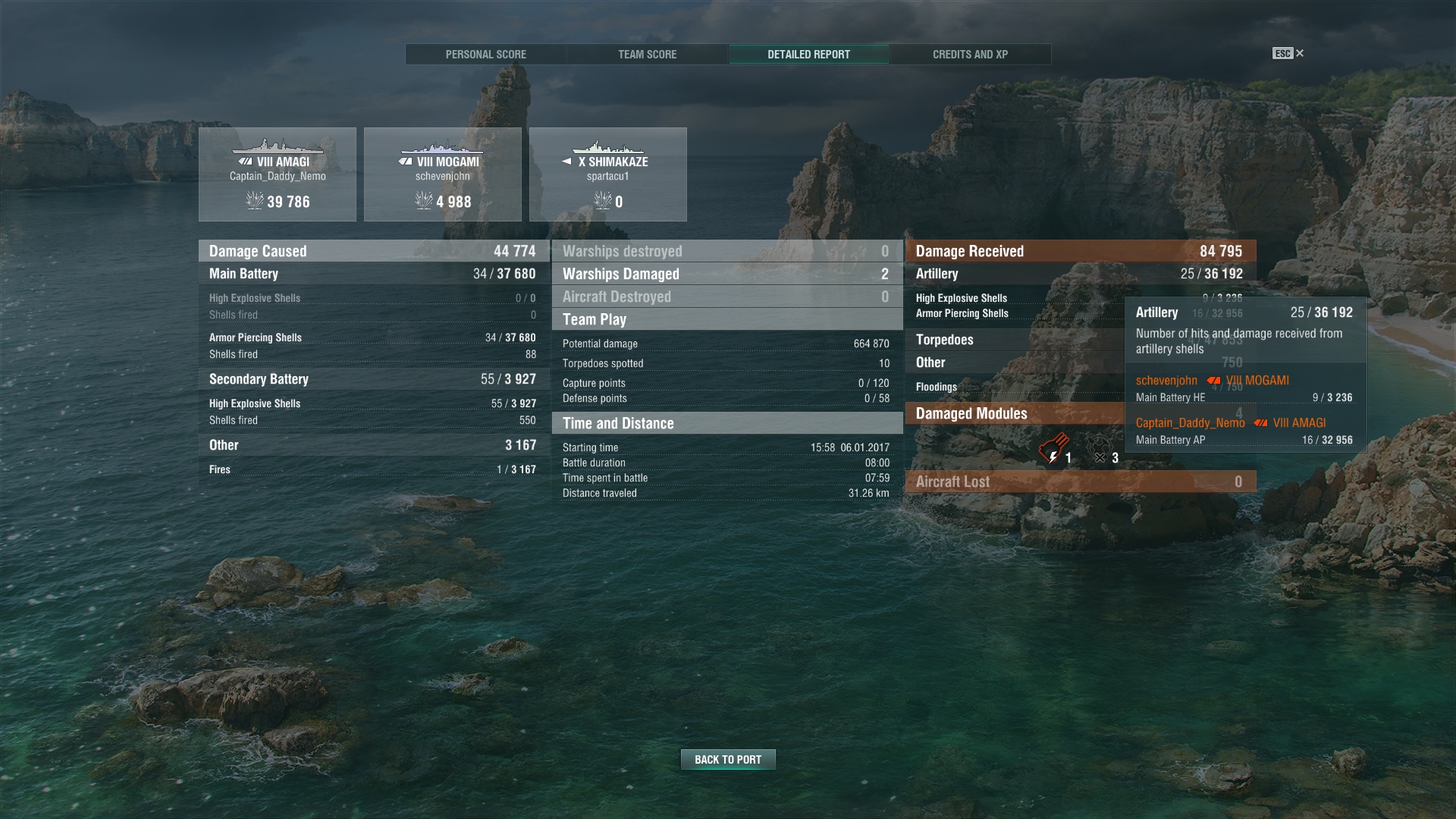Click the damage icon beside 4 988
Image resolution: width=1456 pixels, height=819 pixels.
click(x=424, y=200)
